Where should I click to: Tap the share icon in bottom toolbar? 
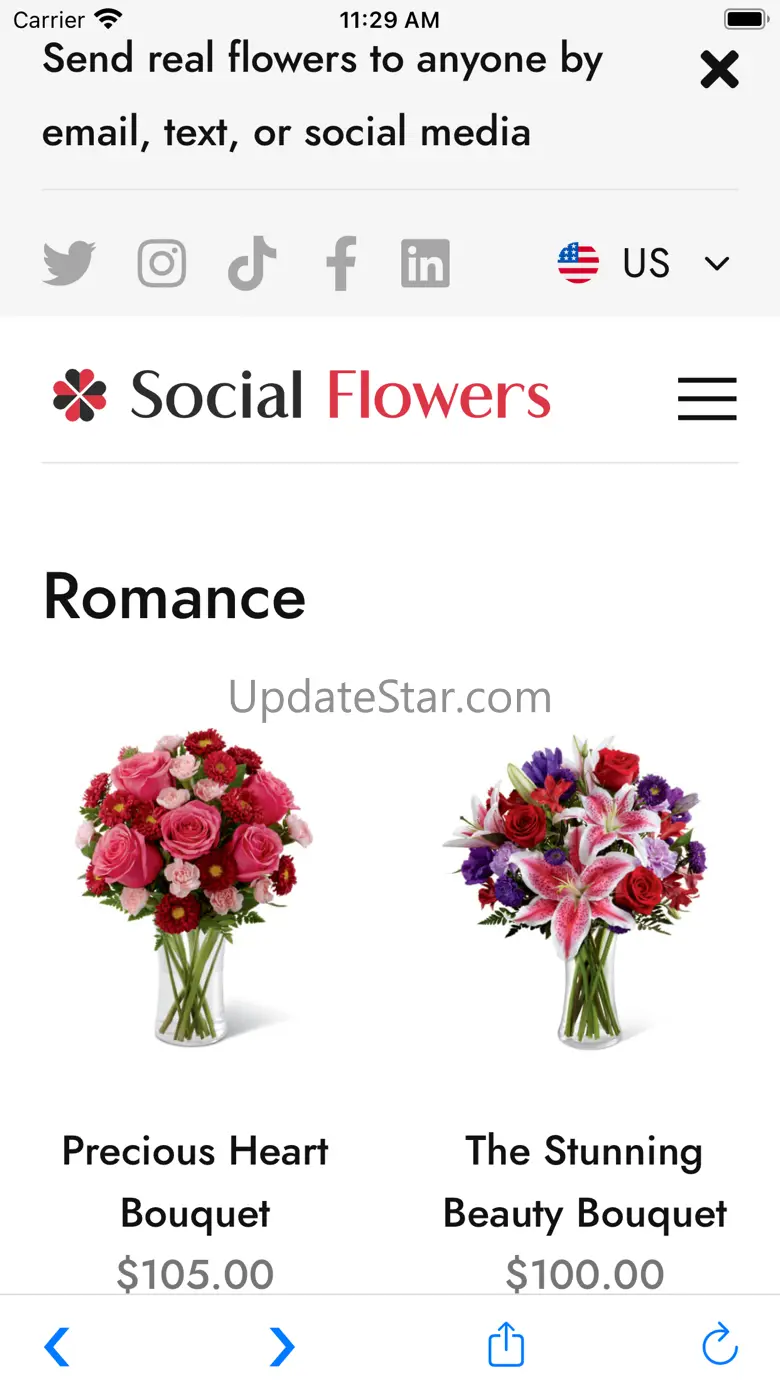[x=506, y=1344]
